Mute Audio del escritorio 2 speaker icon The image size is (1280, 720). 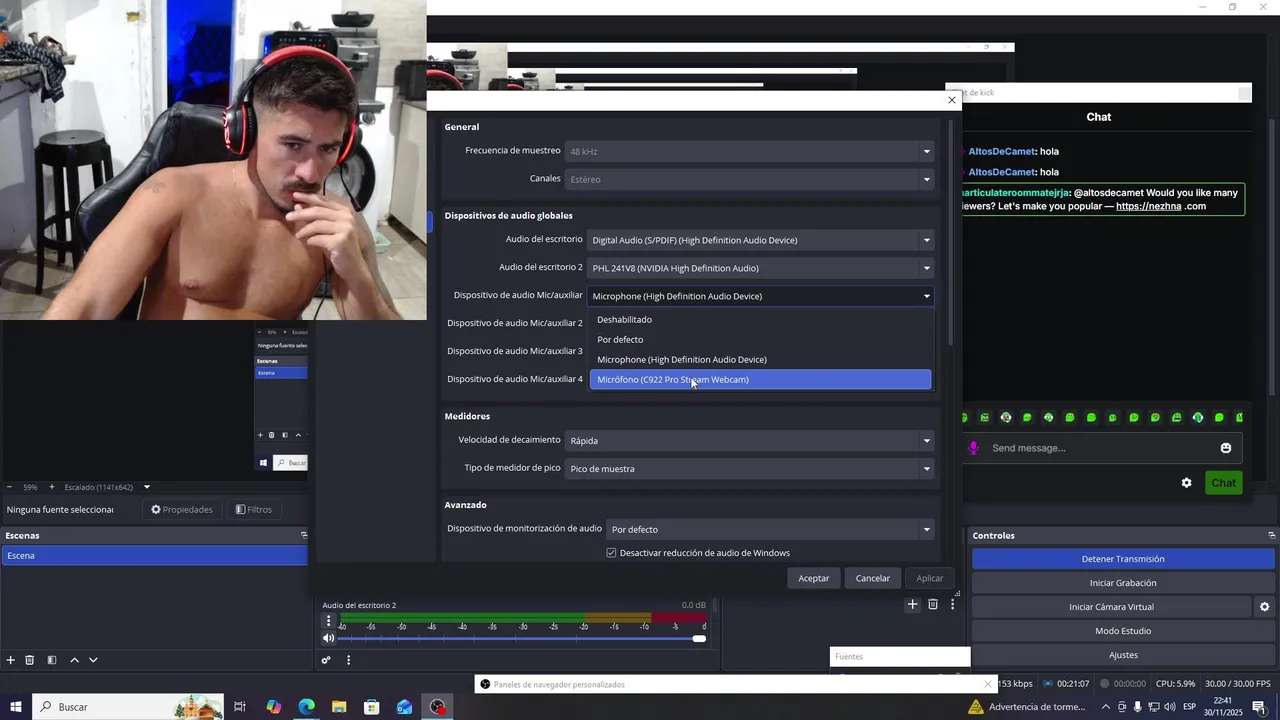tap(328, 638)
